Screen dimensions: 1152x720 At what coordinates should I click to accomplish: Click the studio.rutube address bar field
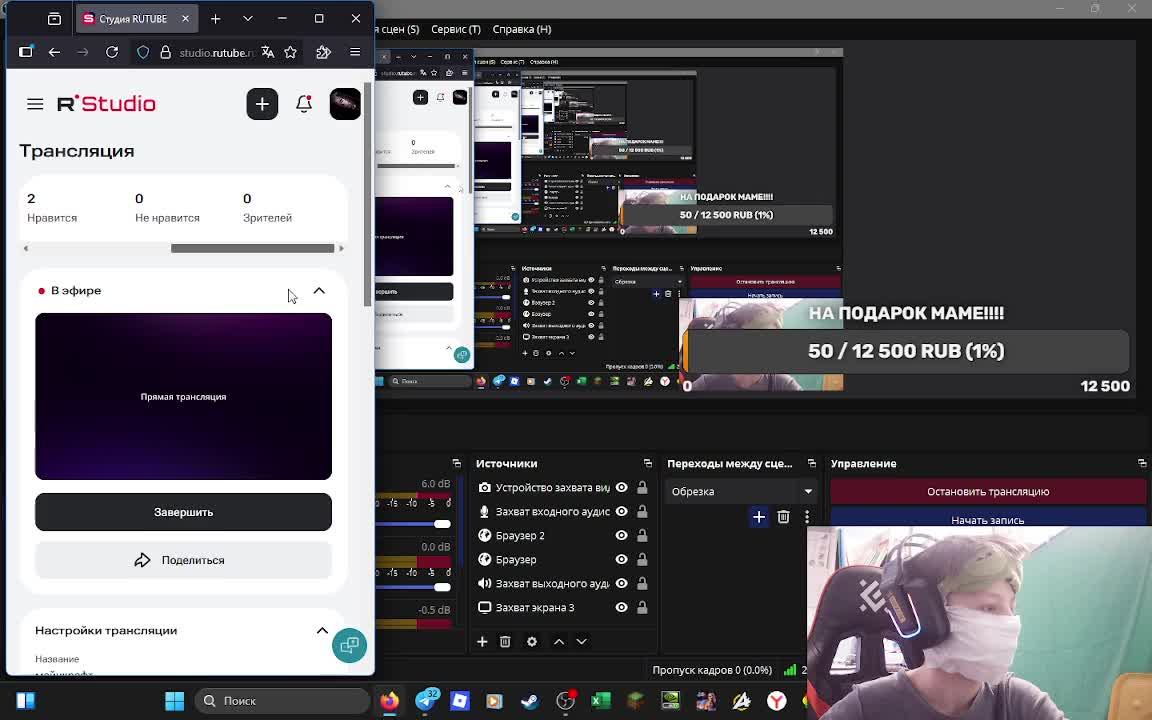point(216,52)
